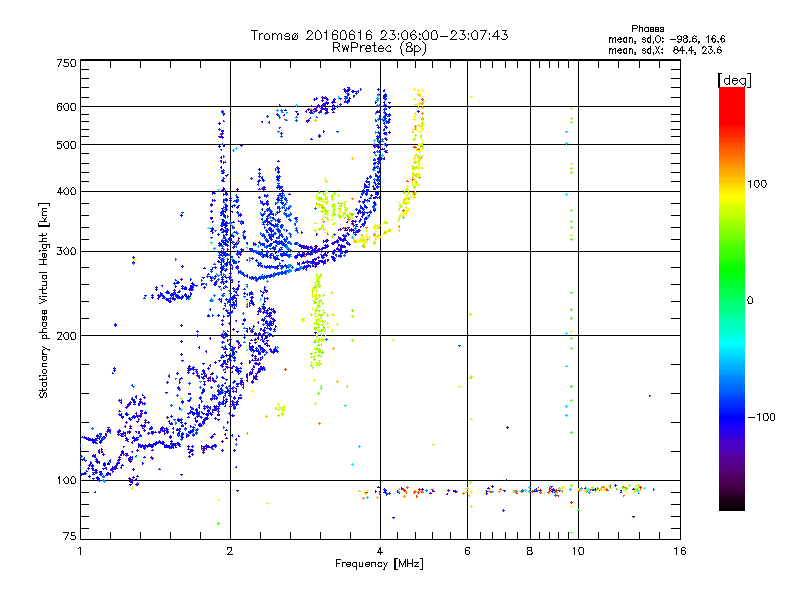
Task: Click the 'mean, sd,X: 84.4, 23.6' line
Action: [x=665, y=50]
